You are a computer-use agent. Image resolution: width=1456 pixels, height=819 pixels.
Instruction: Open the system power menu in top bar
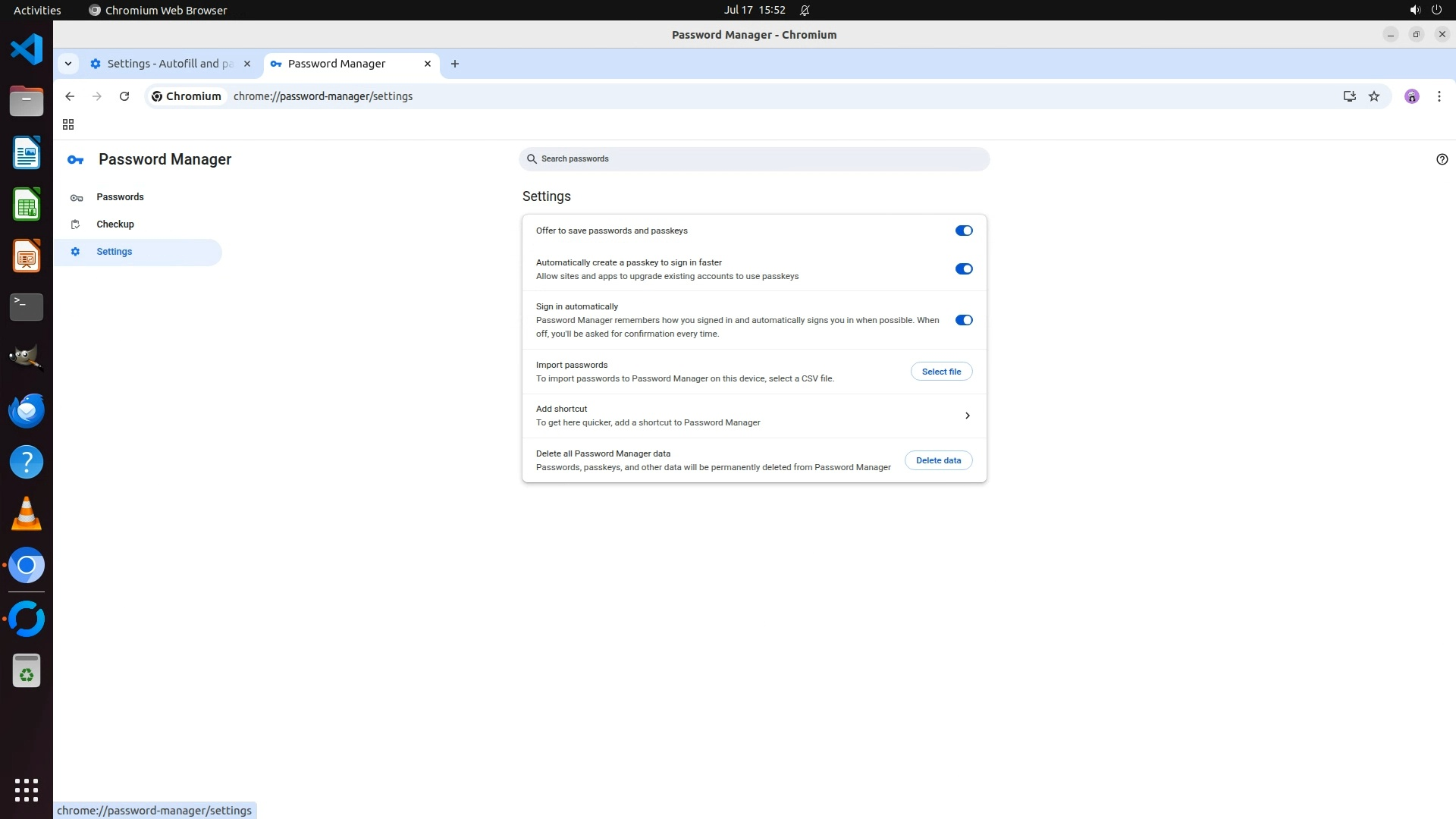tap(1436, 10)
